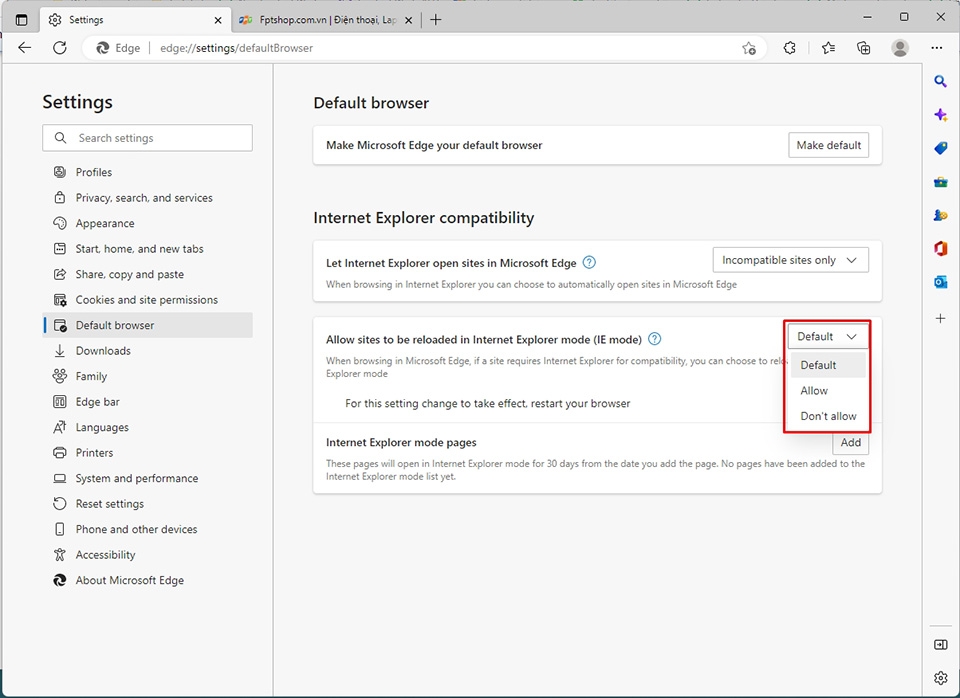Open sidebar Search magnifier icon

(940, 81)
